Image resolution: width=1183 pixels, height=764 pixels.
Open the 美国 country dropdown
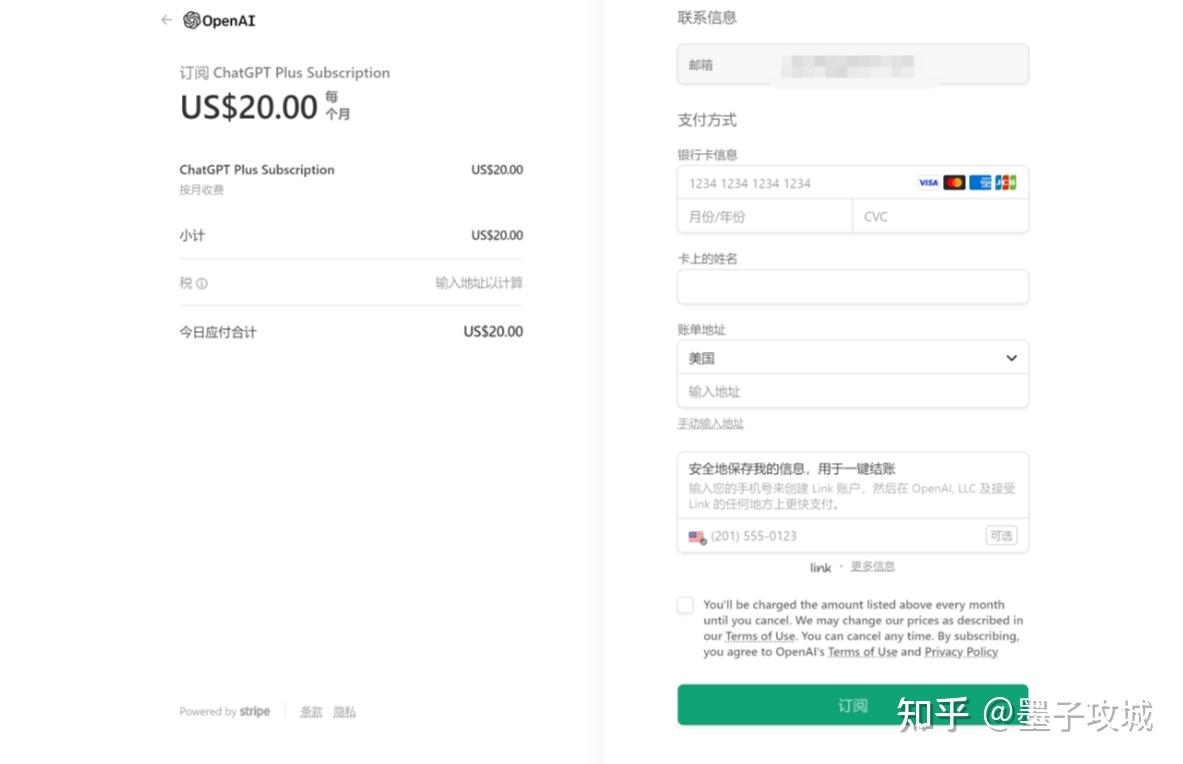[x=853, y=358]
